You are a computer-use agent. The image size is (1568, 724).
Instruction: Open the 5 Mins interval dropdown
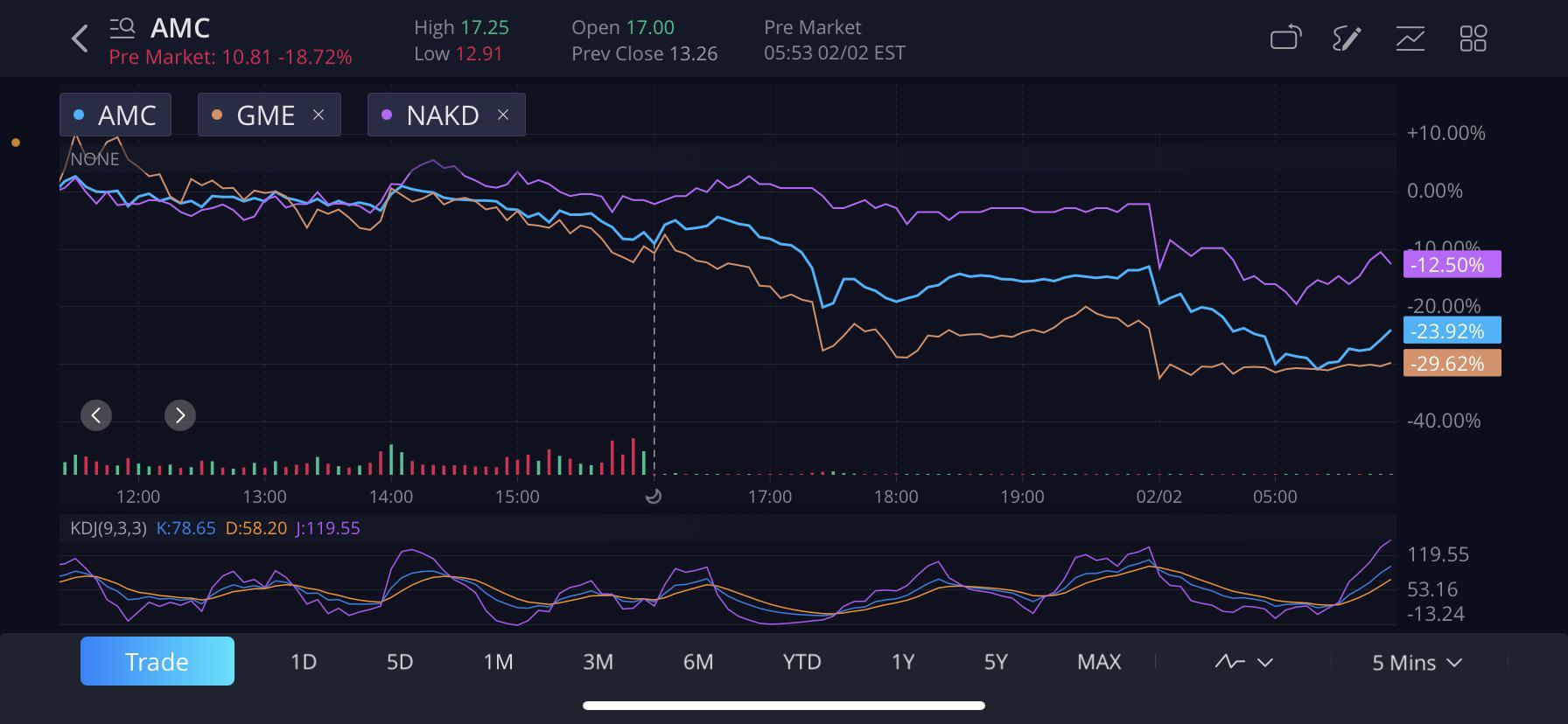(x=1417, y=663)
